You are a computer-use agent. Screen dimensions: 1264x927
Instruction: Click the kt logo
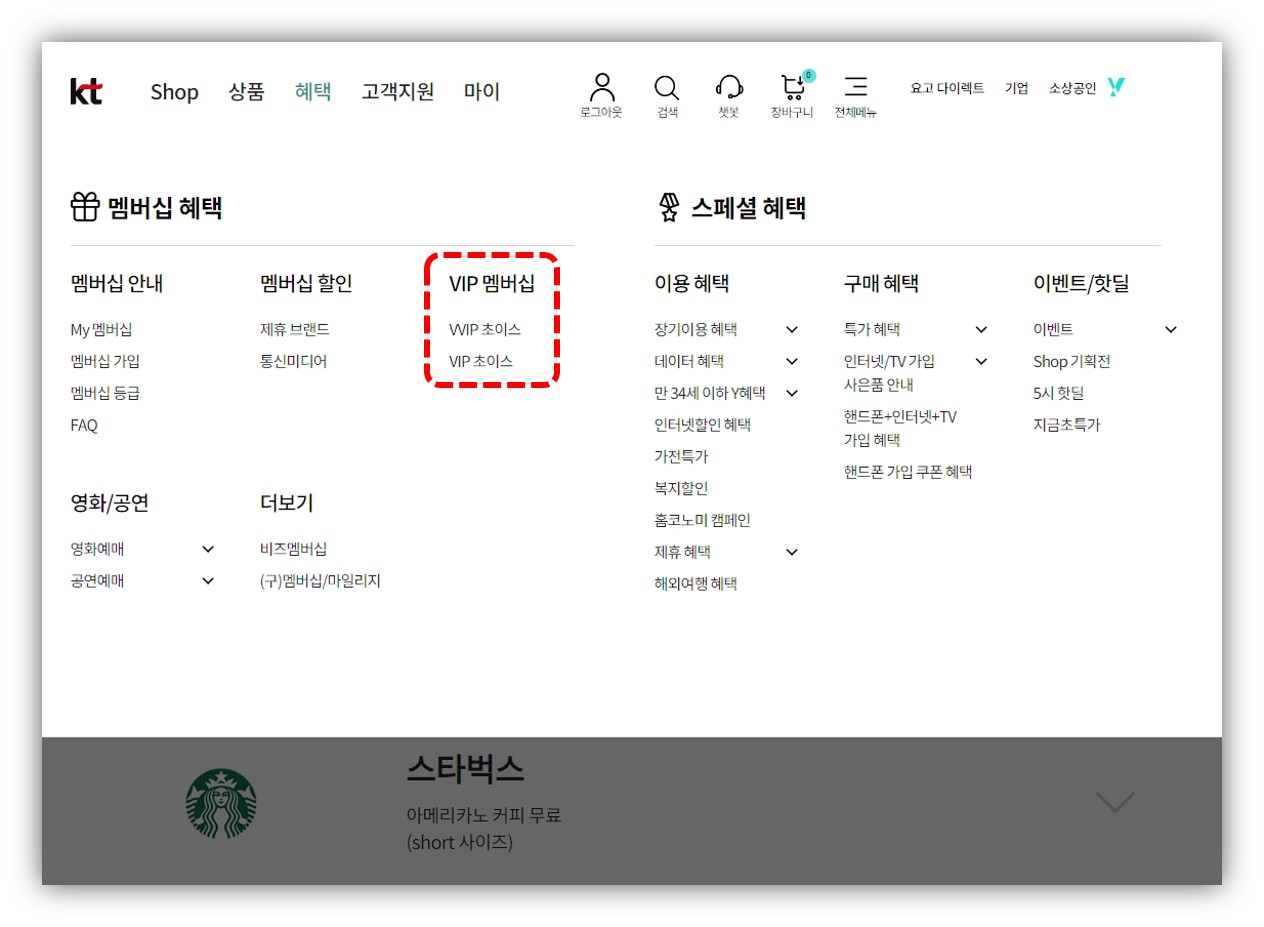click(84, 91)
